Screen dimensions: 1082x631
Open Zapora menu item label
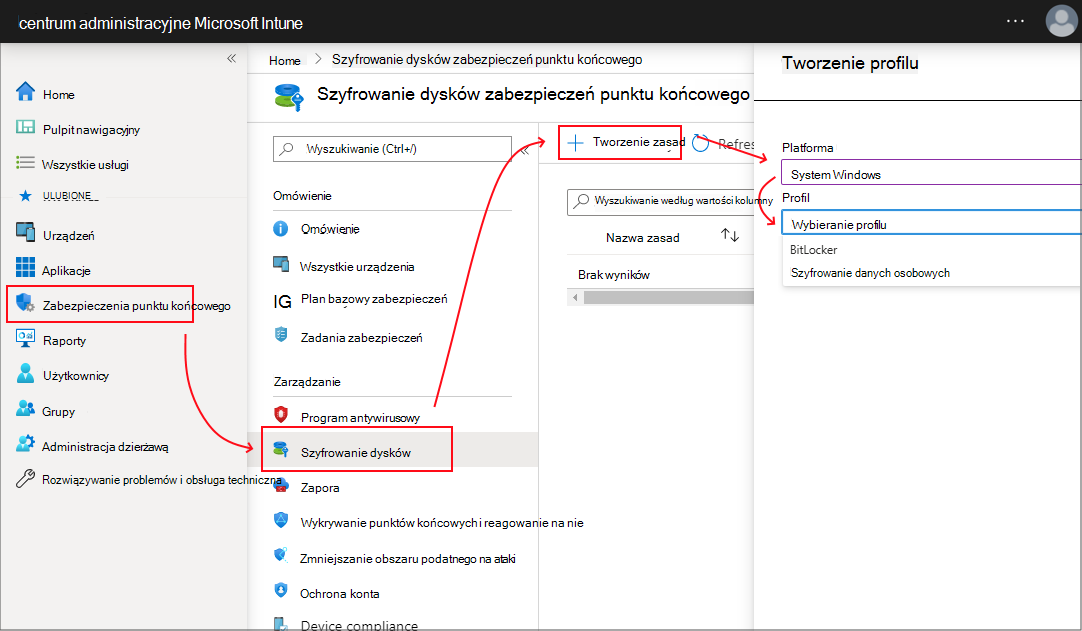coord(320,487)
